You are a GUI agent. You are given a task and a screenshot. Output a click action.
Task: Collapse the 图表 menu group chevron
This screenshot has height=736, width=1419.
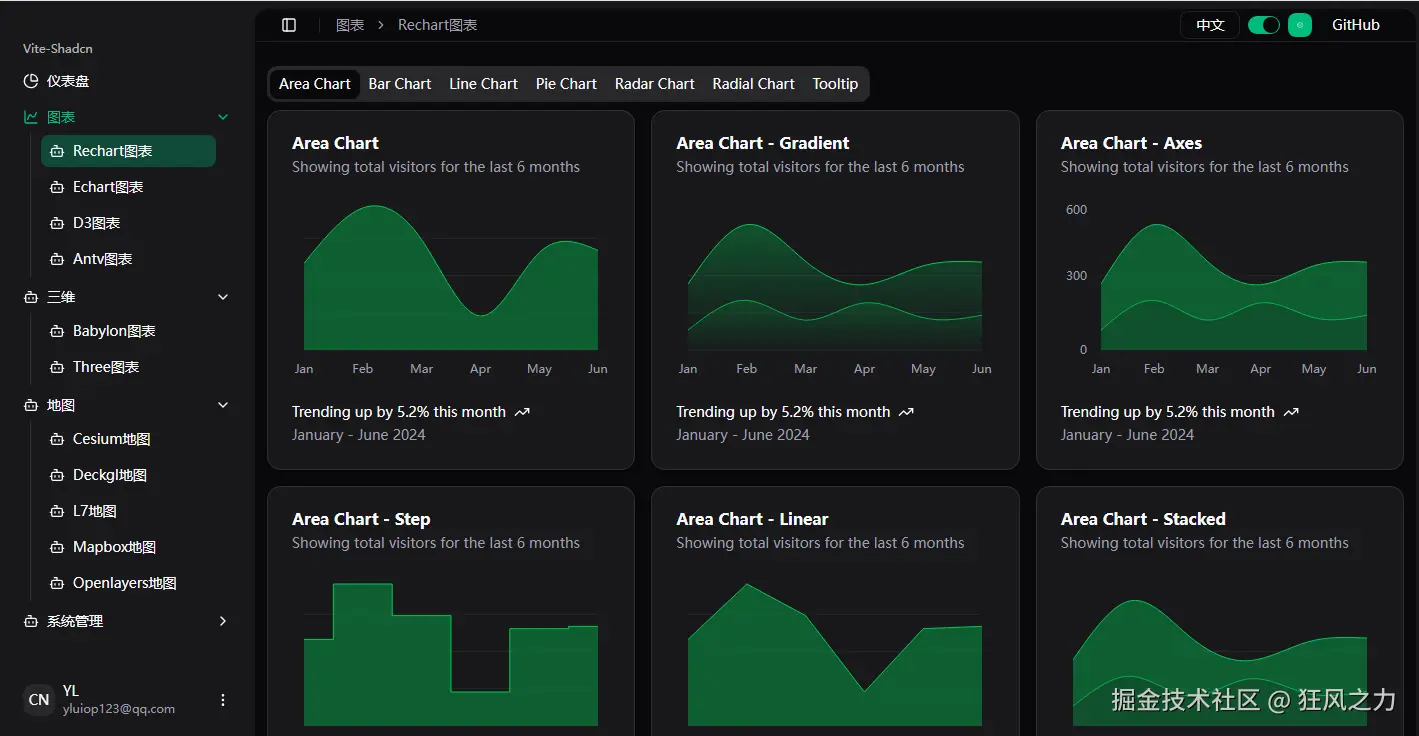point(223,117)
